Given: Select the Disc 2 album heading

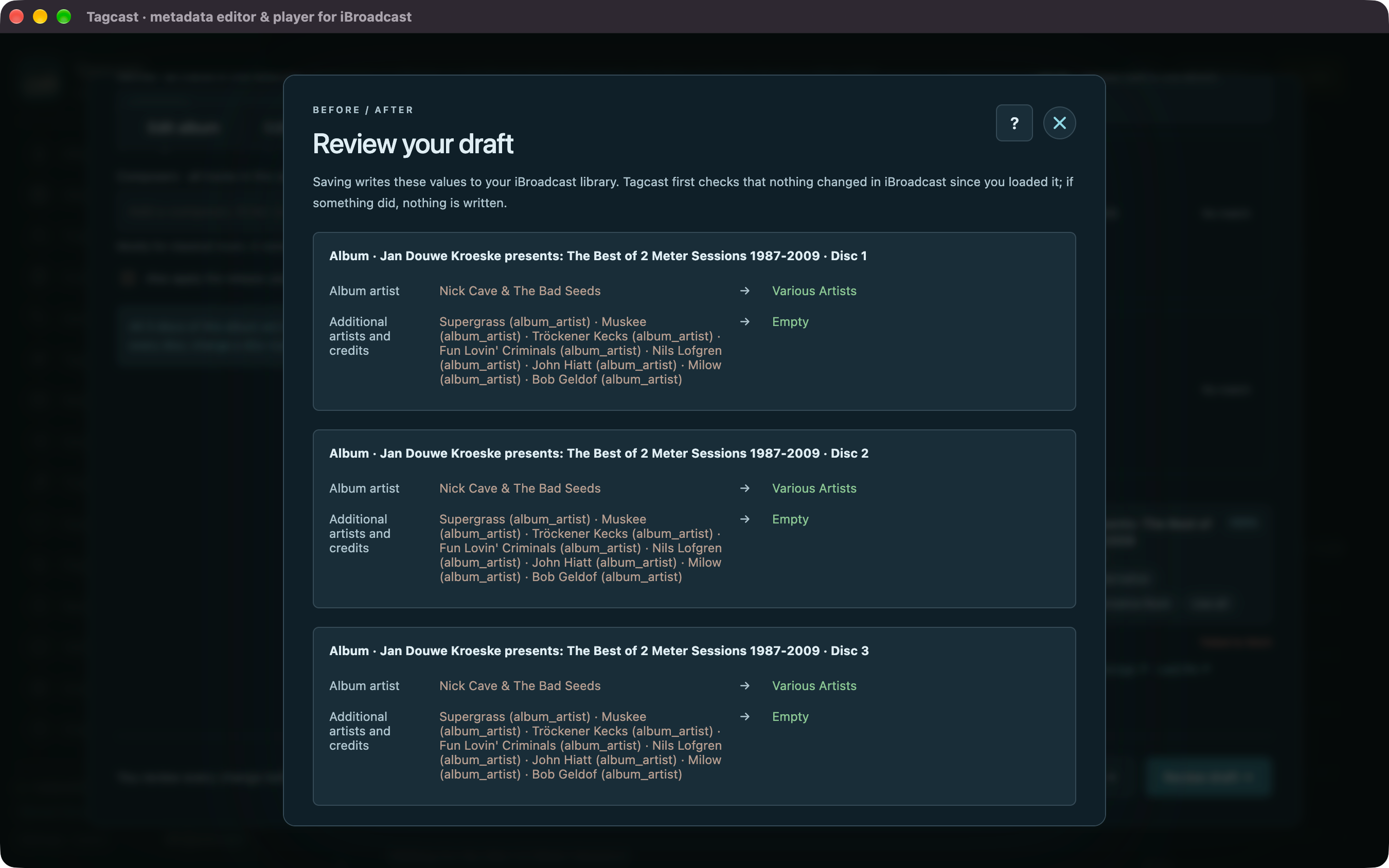Looking at the screenshot, I should tap(599, 454).
